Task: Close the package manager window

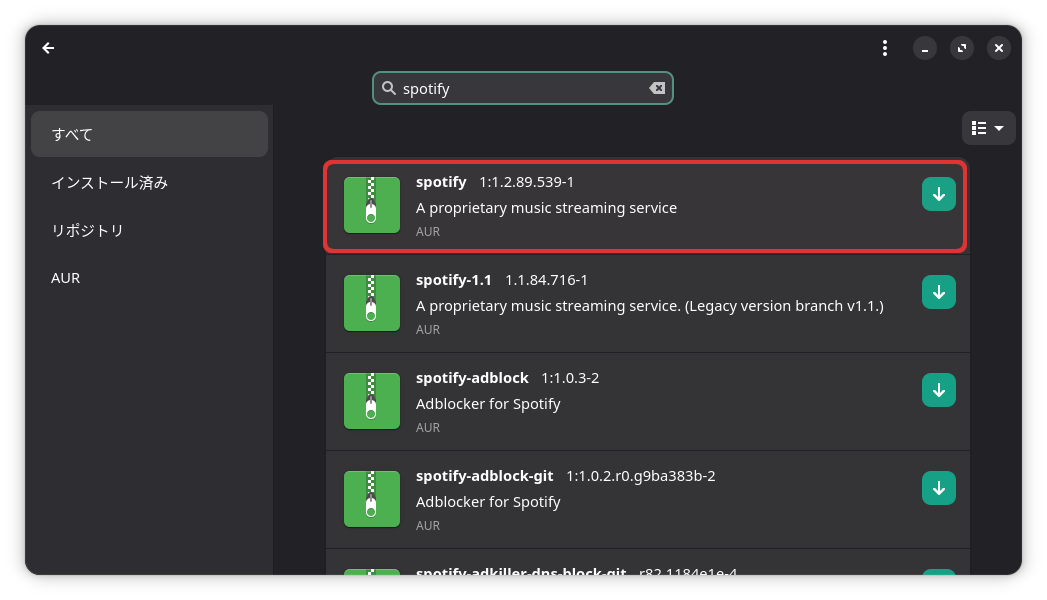Action: point(999,48)
